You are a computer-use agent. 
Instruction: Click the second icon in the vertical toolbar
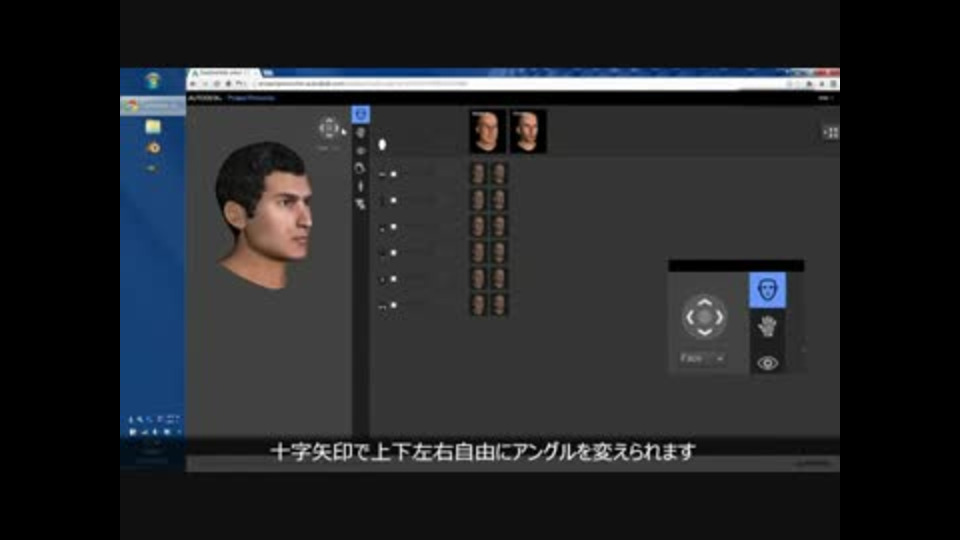(361, 133)
